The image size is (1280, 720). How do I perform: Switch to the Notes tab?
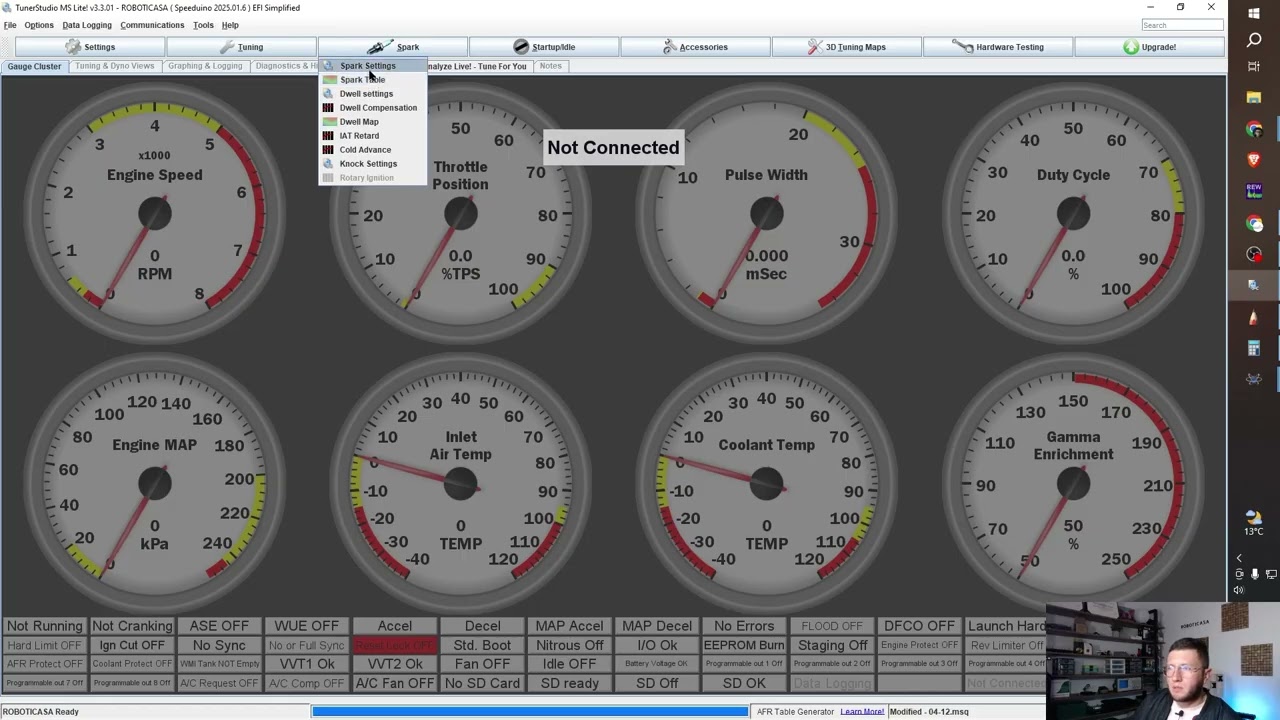(551, 66)
